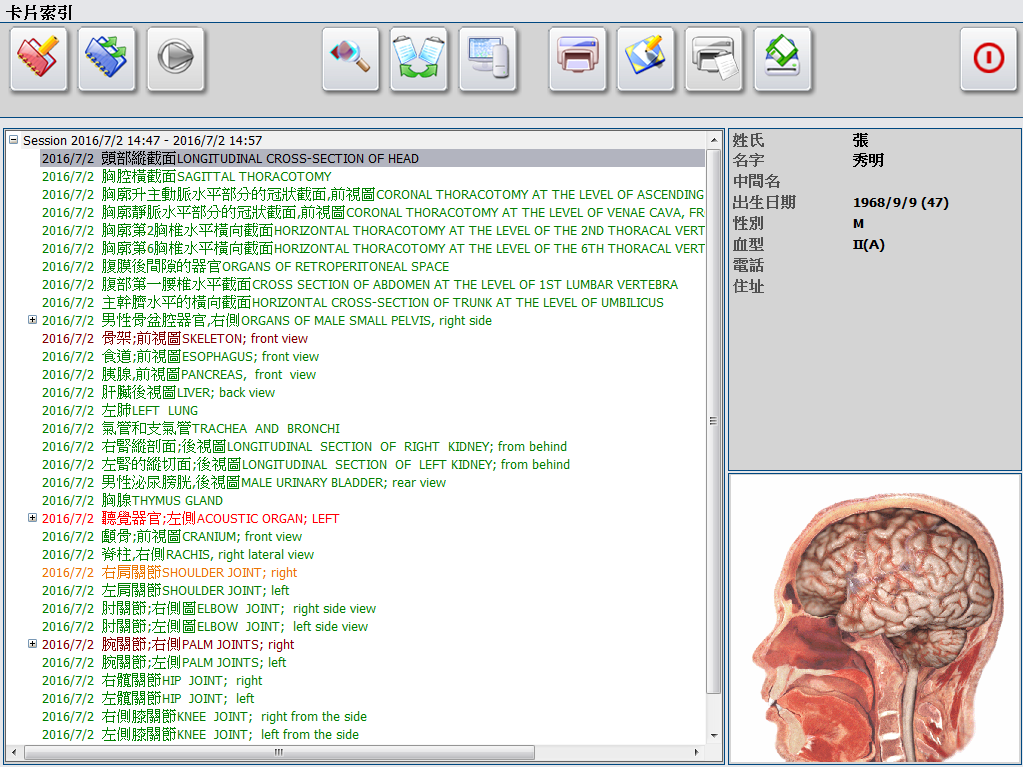Collapse the Session 2016/7/2 14:47 tree node
The width and height of the screenshot is (1023, 767).
[13, 141]
